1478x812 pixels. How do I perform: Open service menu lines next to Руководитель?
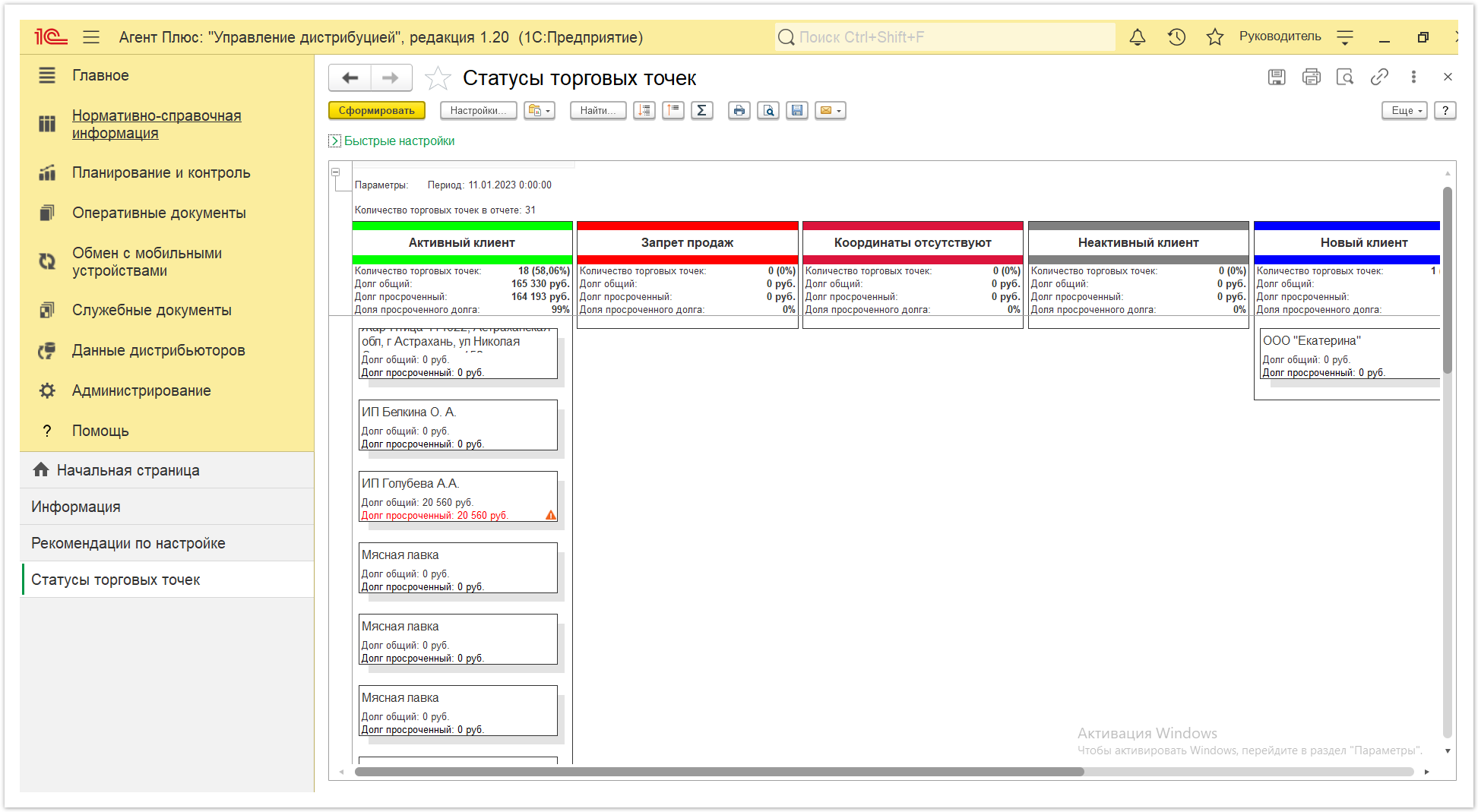(1345, 36)
